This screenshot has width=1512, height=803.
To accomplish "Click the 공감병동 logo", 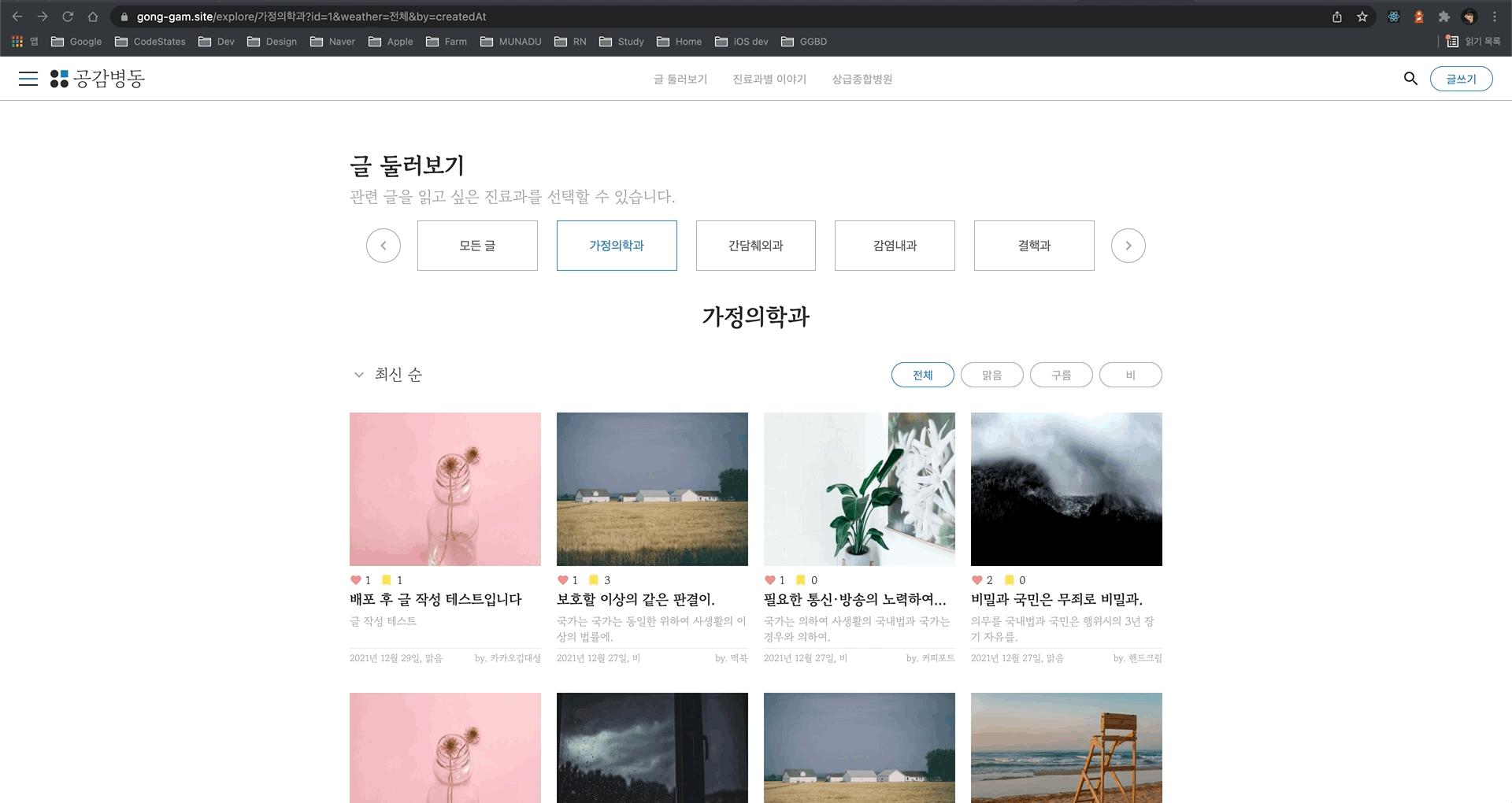I will pos(98,79).
